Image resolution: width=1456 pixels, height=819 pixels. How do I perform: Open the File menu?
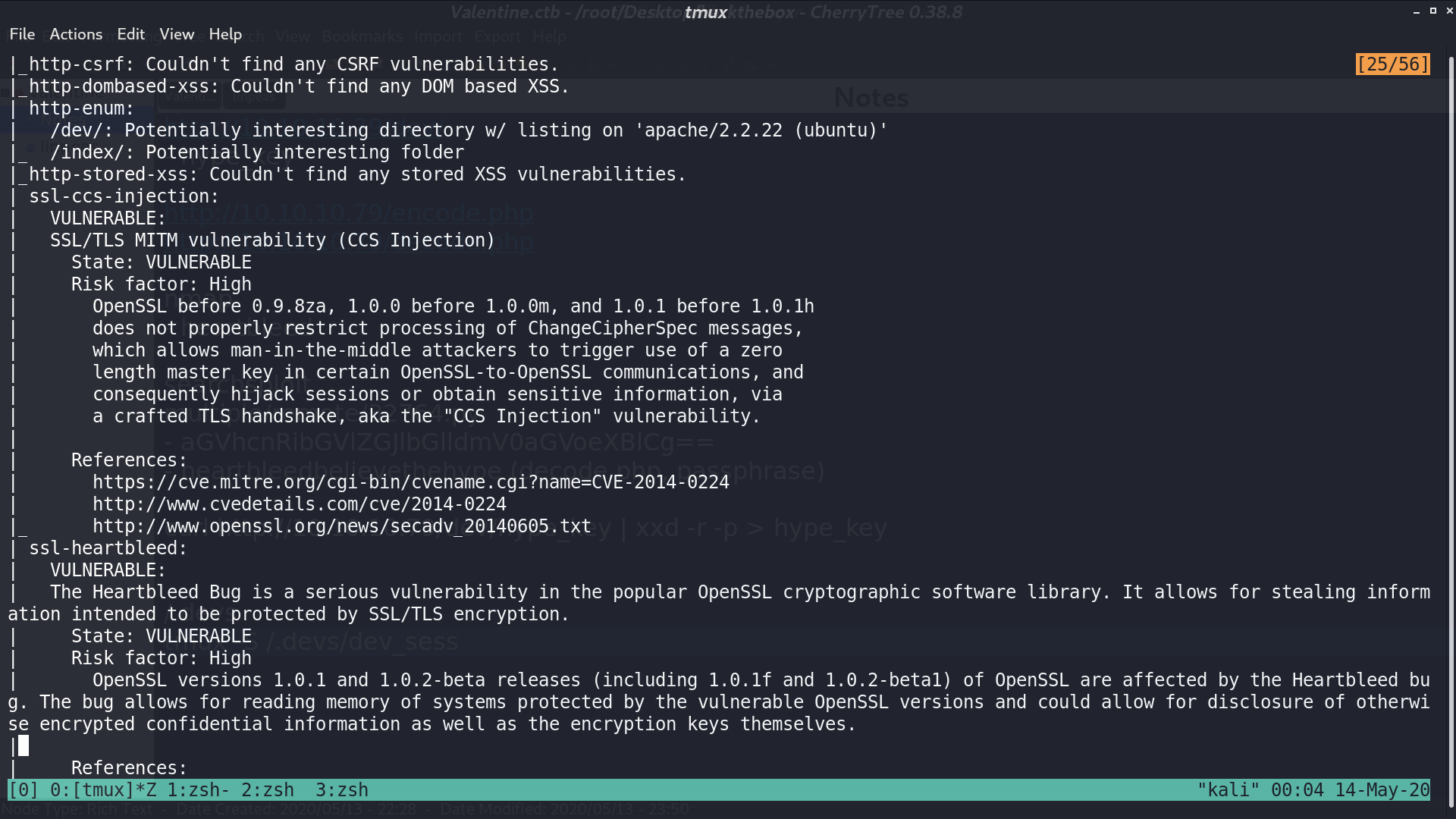click(22, 34)
